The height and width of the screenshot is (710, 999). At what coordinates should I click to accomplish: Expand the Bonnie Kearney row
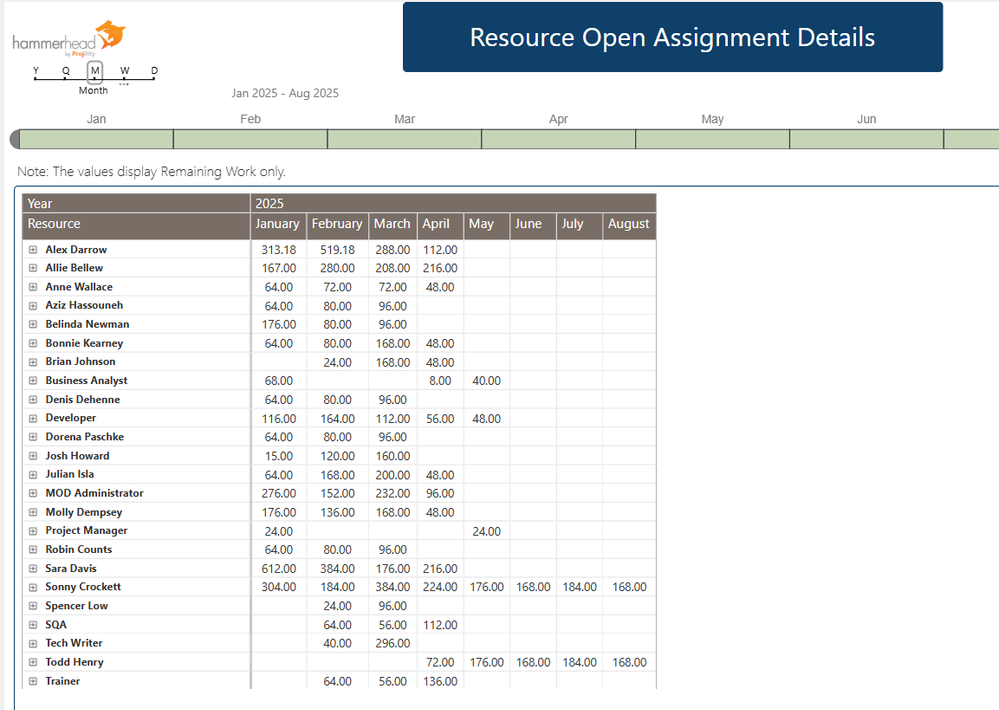(33, 344)
